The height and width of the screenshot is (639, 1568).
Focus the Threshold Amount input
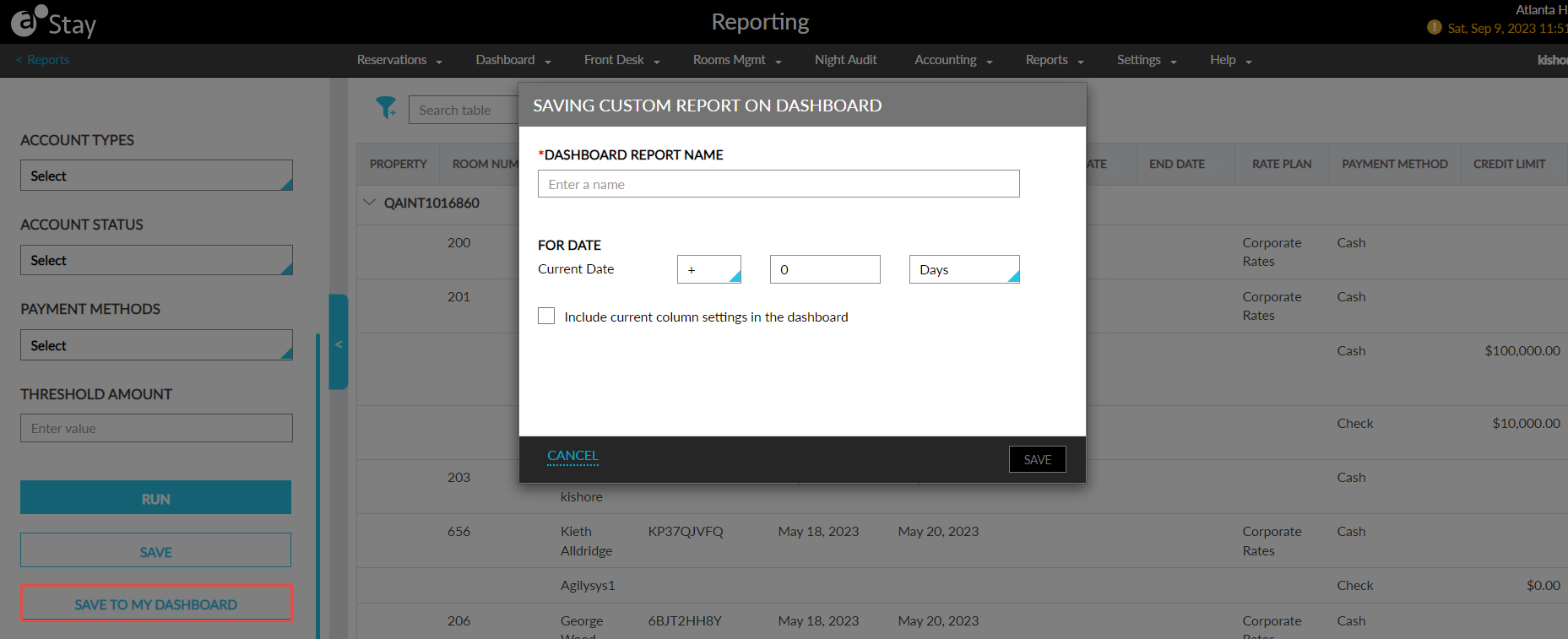(156, 428)
